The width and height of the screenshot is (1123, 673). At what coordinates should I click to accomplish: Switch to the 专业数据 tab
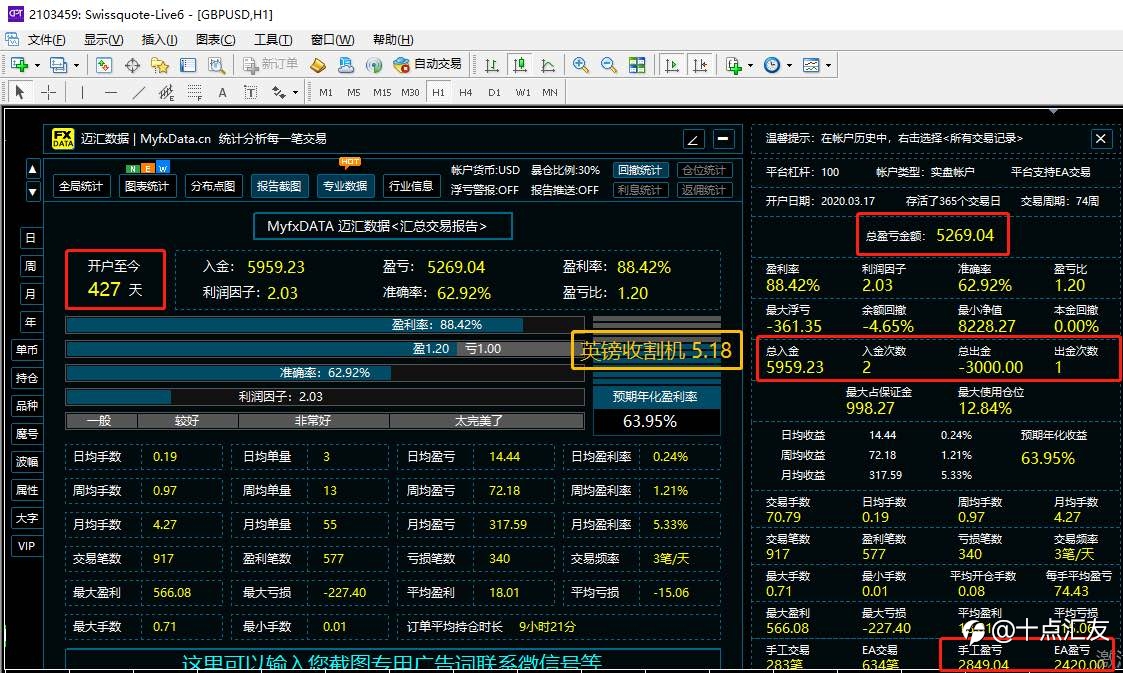(x=344, y=186)
